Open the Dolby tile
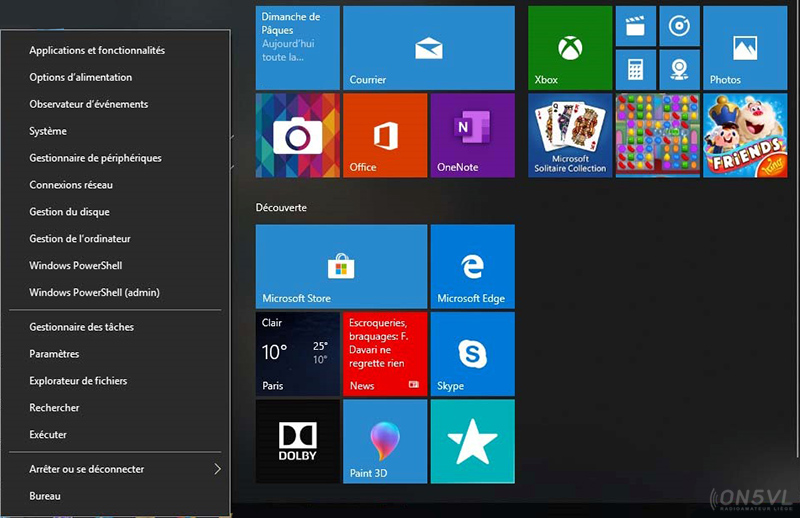 [297, 441]
